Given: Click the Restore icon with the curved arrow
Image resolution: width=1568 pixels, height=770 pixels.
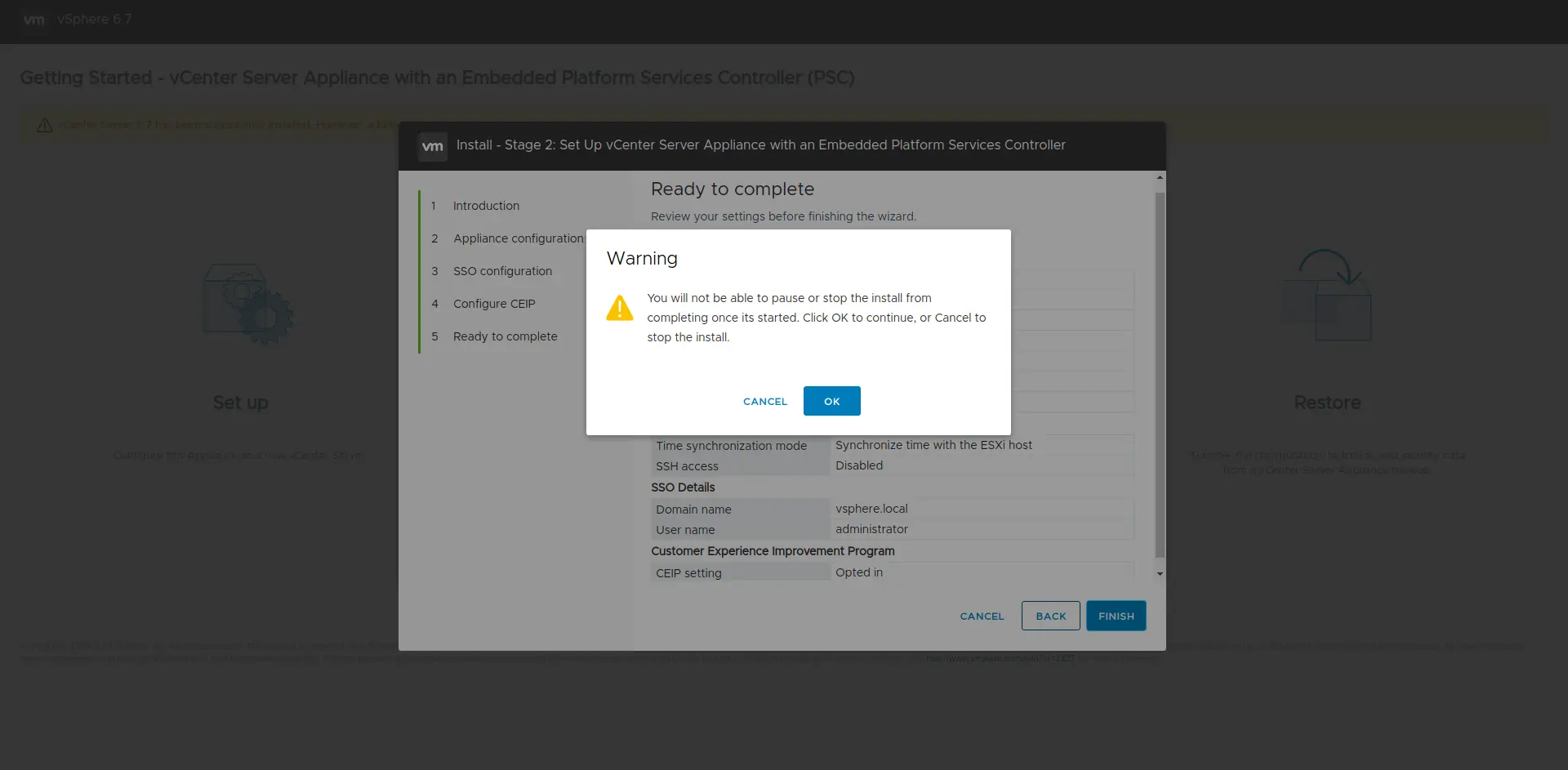Looking at the screenshot, I should tap(1325, 296).
